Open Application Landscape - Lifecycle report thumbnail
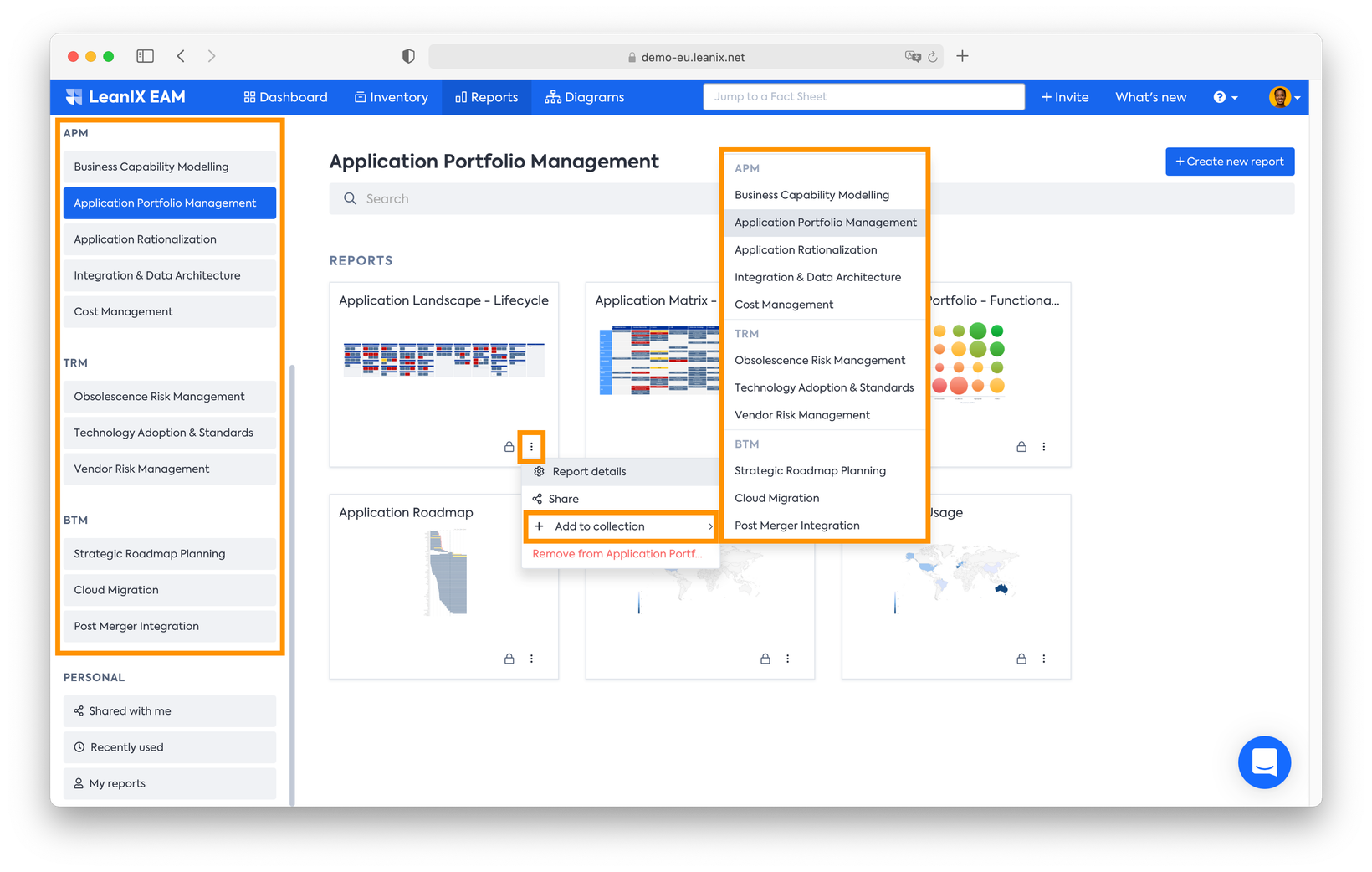The width and height of the screenshot is (1372, 872). (444, 360)
